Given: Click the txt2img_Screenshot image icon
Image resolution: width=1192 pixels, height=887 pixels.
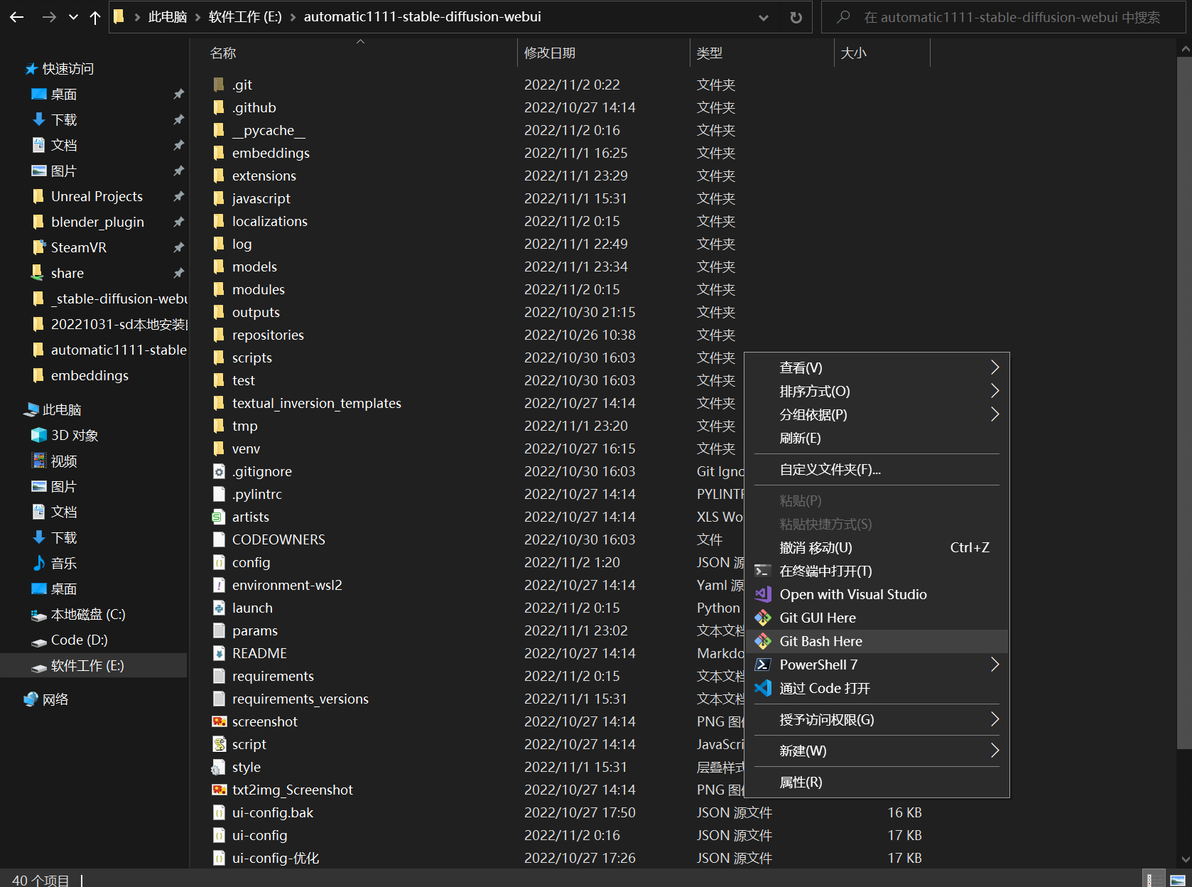Looking at the screenshot, I should point(219,790).
